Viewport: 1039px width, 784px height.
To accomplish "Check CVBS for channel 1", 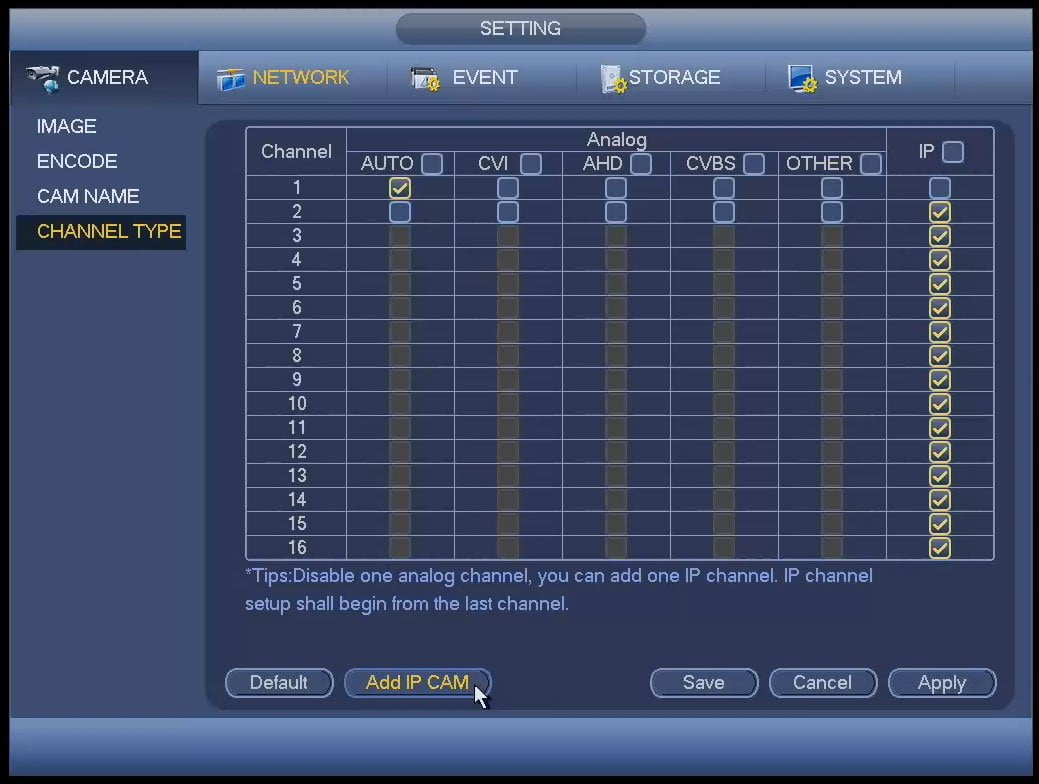I will 724,188.
